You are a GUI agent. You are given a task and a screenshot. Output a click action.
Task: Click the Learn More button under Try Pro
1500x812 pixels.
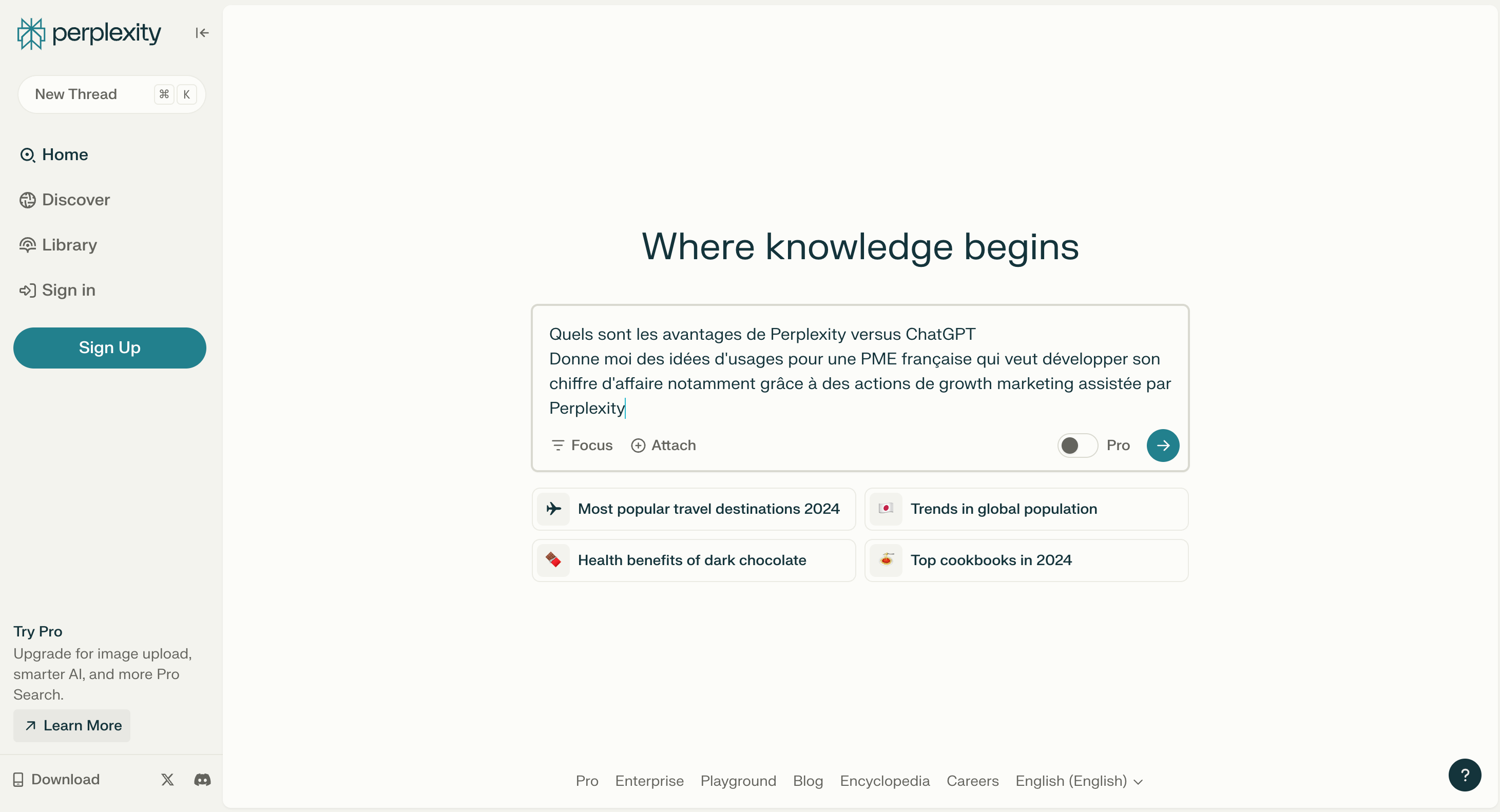[72, 725]
